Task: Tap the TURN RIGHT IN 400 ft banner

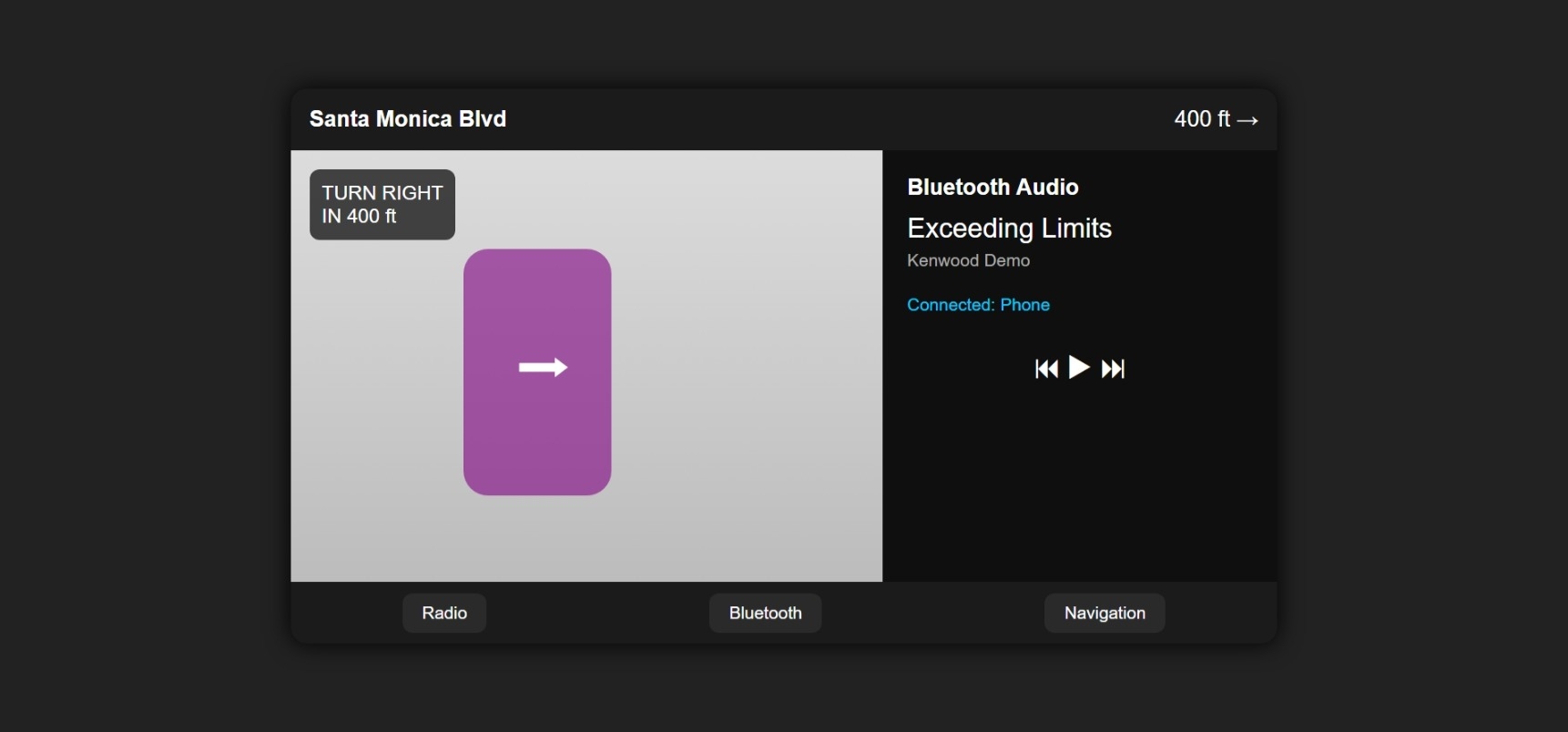Action: click(382, 205)
